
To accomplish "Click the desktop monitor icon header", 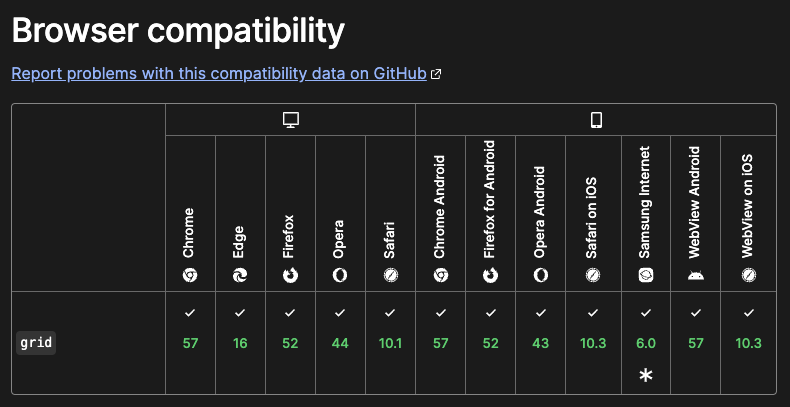I will click(x=291, y=120).
